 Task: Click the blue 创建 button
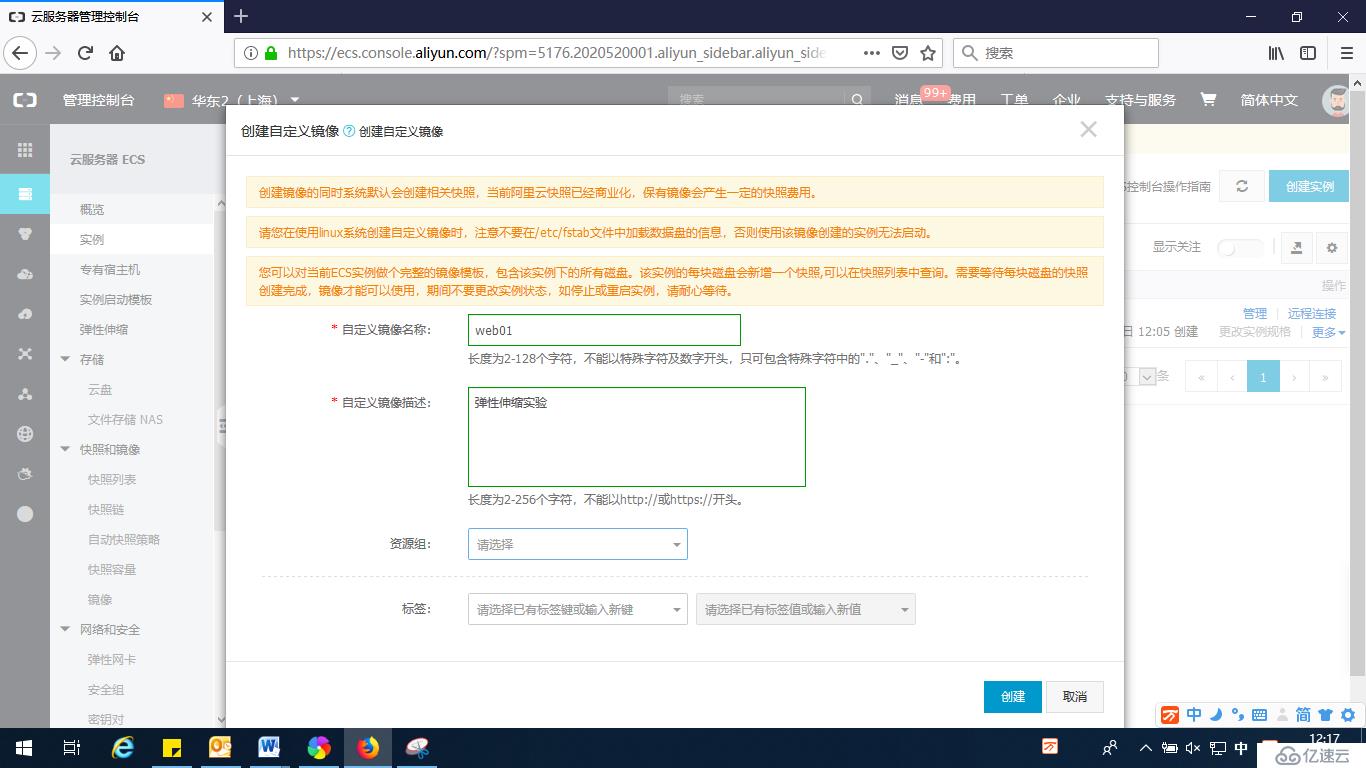click(x=1013, y=697)
